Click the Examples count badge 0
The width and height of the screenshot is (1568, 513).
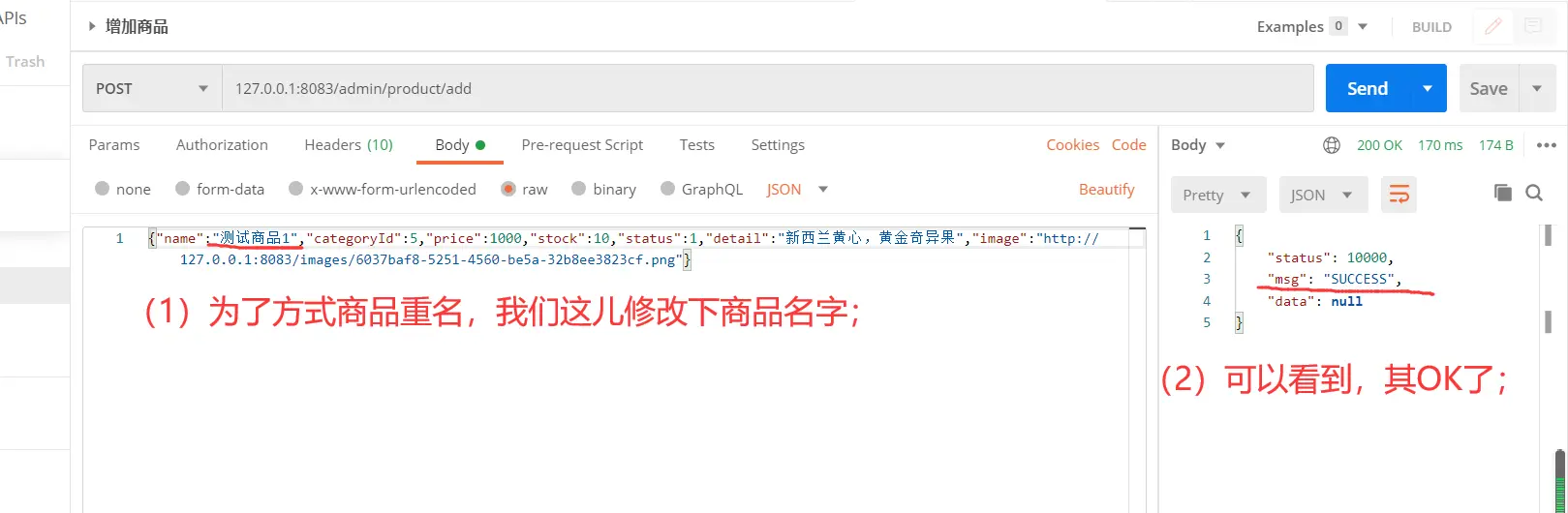[1338, 26]
